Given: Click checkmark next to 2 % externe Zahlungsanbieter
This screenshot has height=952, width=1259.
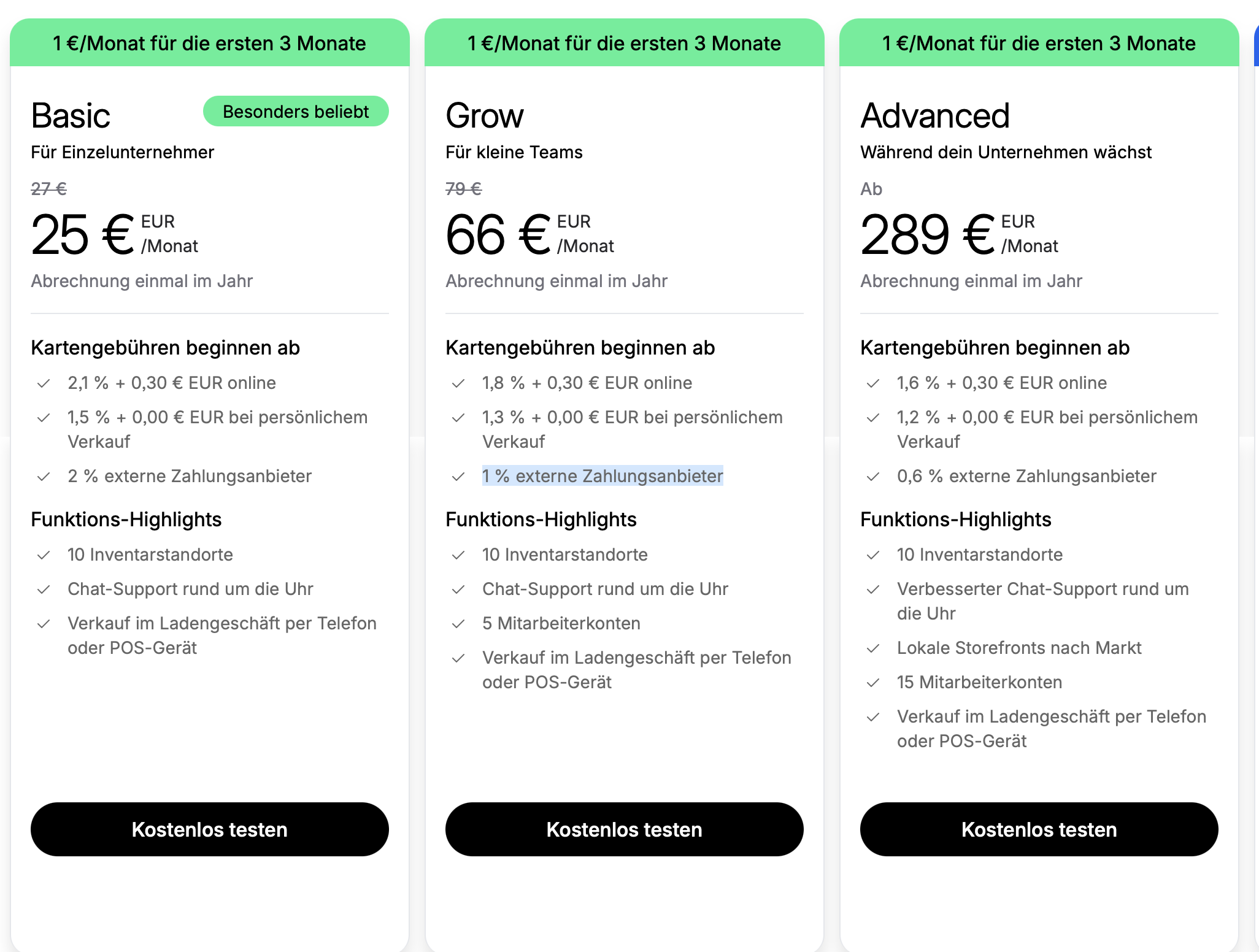Looking at the screenshot, I should click(44, 477).
